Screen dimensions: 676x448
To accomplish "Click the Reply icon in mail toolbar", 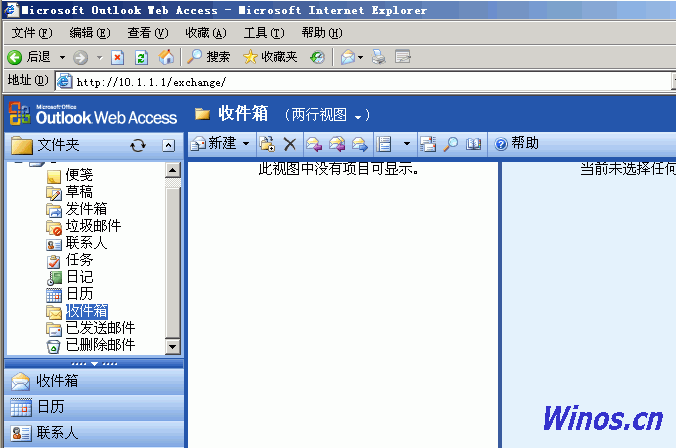I will point(314,144).
